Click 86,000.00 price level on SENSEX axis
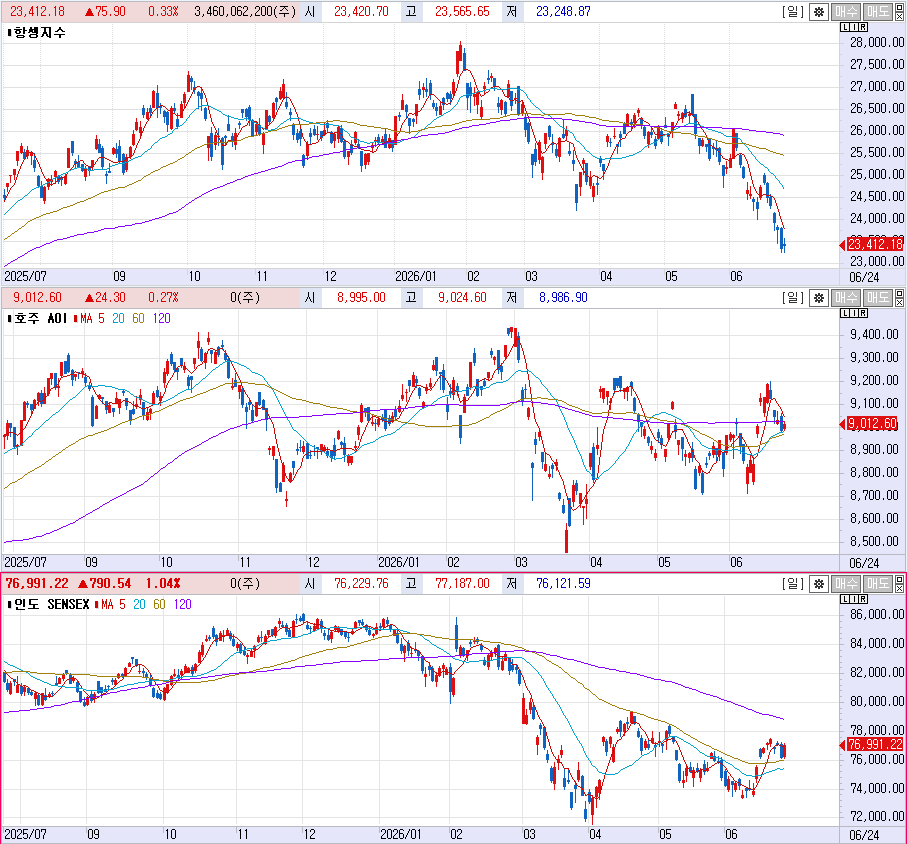Screen dimensions: 907x844 [876, 614]
